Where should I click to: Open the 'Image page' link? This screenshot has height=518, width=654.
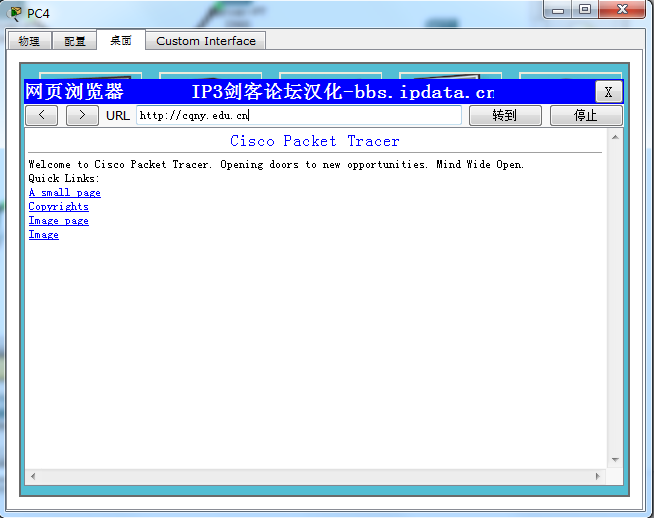pos(58,221)
